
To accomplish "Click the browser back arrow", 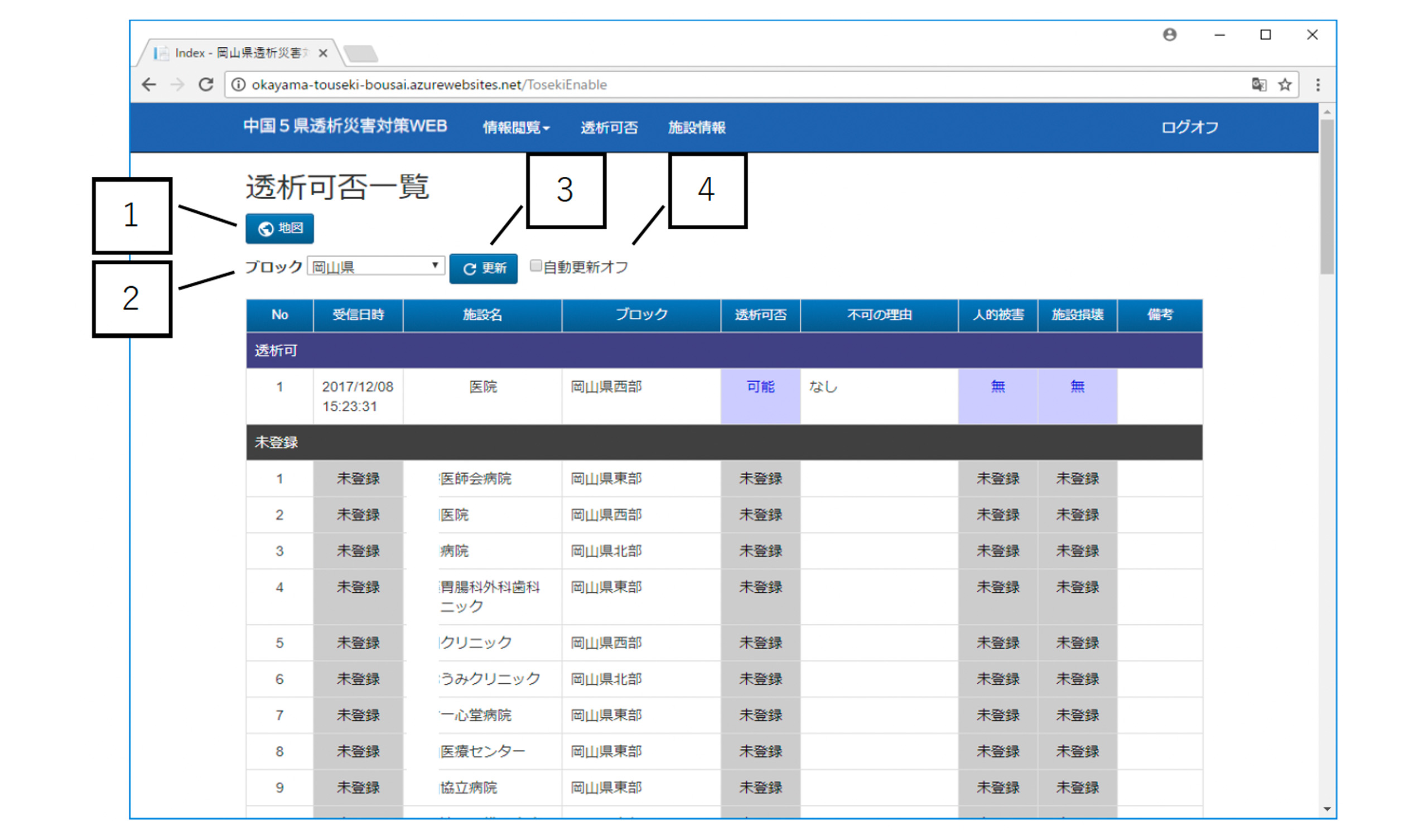I will [148, 85].
